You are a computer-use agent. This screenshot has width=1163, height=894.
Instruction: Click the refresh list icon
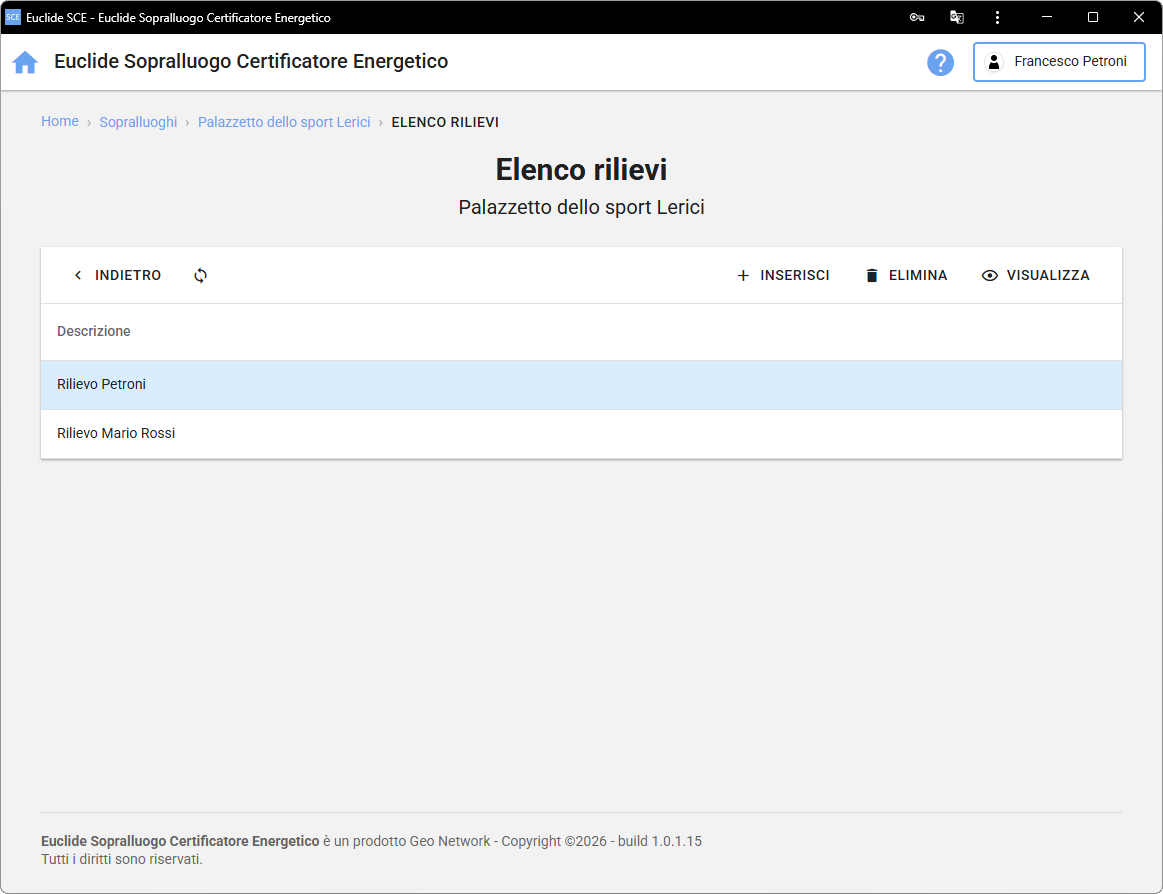[201, 275]
